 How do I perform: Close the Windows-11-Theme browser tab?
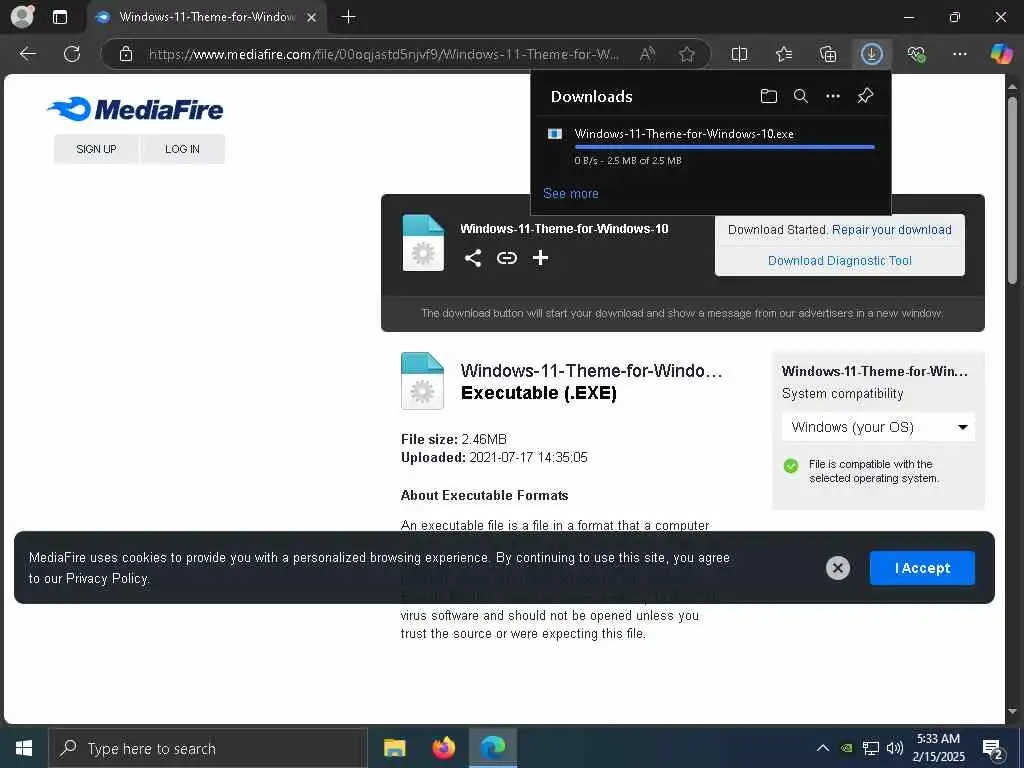(312, 17)
